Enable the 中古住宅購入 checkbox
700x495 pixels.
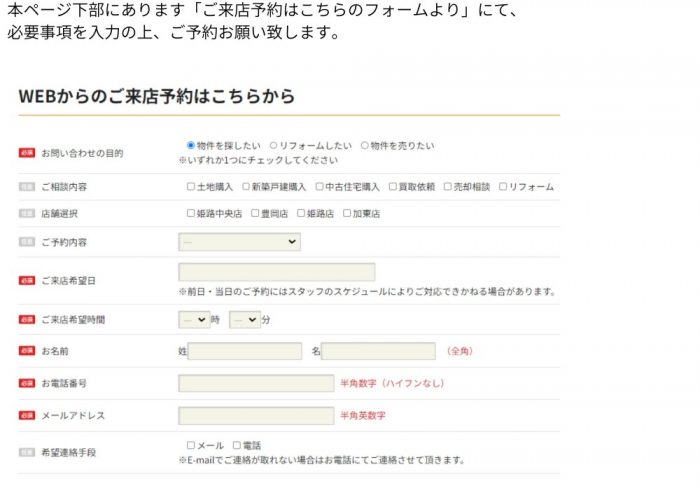coord(319,187)
